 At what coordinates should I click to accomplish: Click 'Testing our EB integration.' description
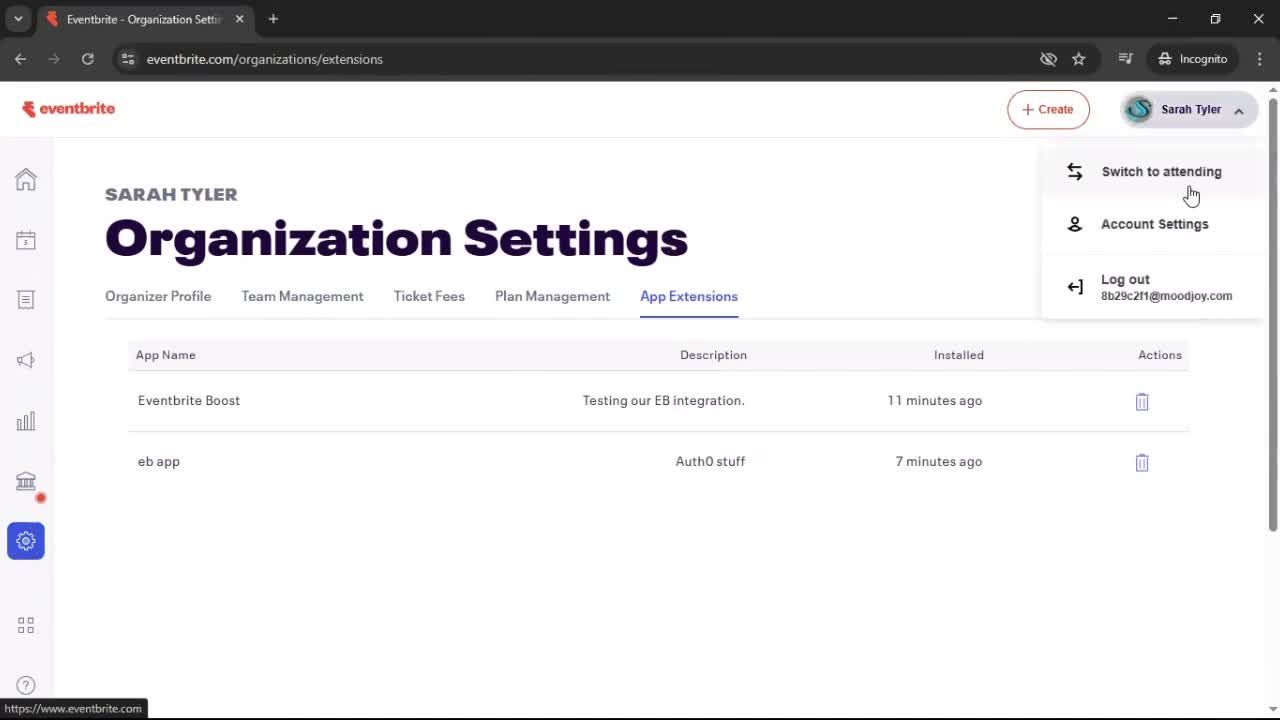[664, 400]
